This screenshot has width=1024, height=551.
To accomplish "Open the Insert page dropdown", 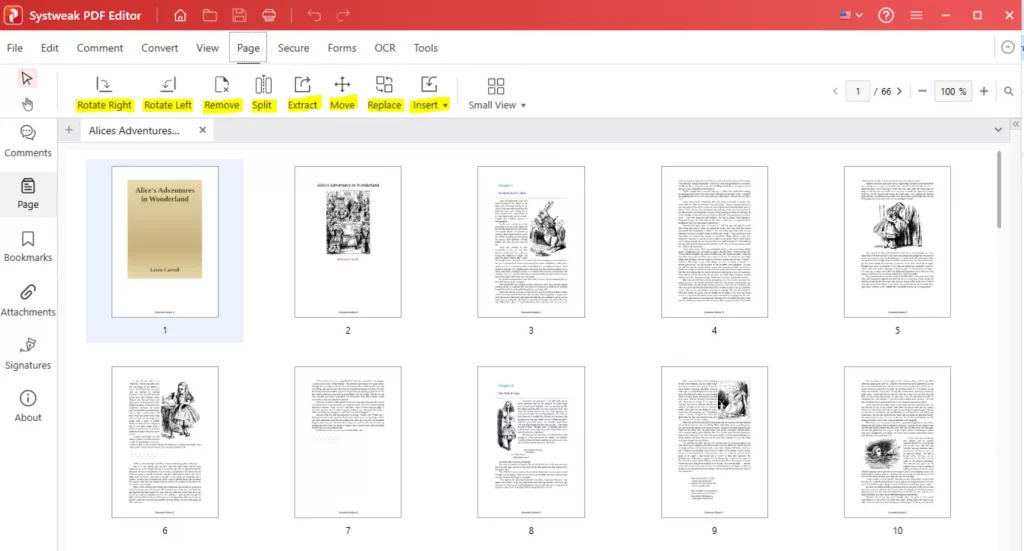I will point(430,93).
